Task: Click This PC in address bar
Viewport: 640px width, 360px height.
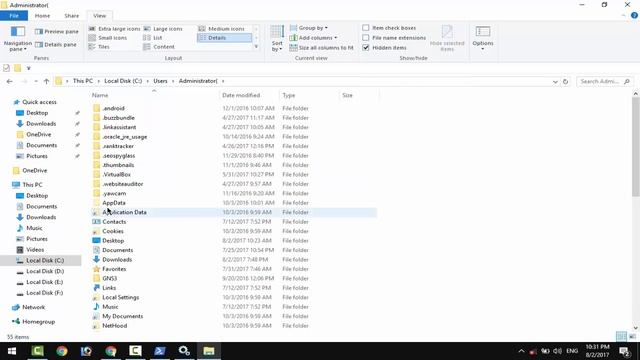Action: pyautogui.click(x=82, y=81)
